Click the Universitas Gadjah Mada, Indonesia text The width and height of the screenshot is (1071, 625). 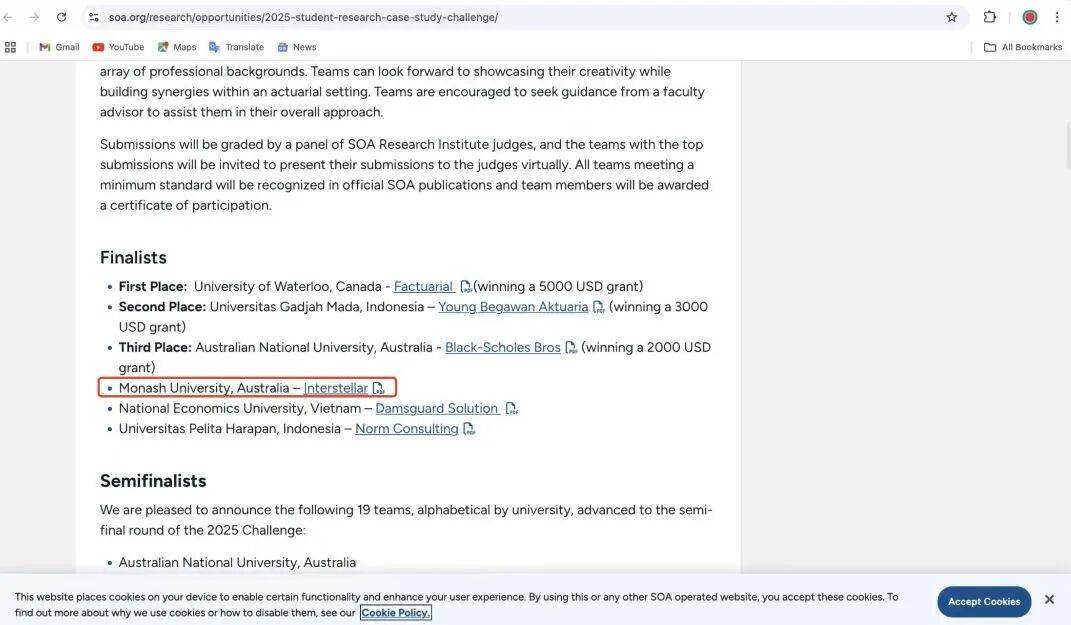[317, 307]
